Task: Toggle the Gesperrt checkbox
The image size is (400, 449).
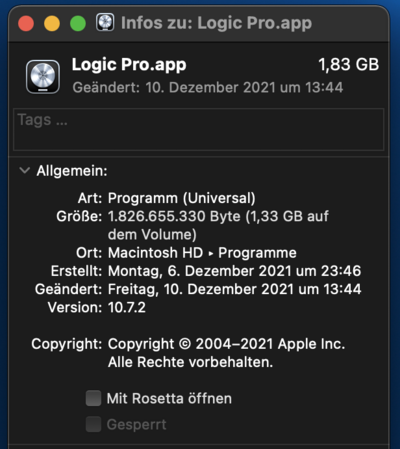Action: click(93, 424)
